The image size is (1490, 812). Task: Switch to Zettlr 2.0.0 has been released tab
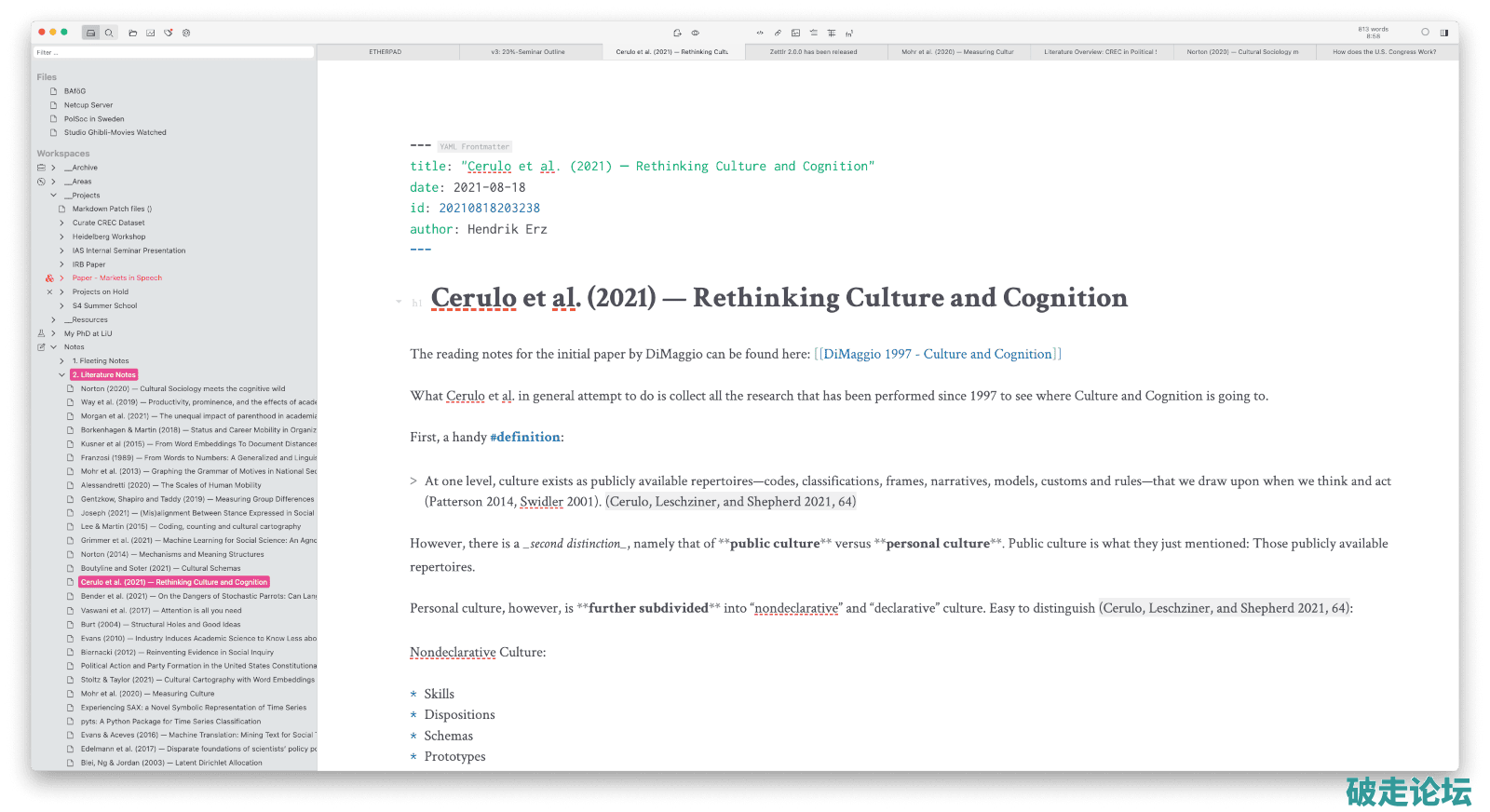813,52
